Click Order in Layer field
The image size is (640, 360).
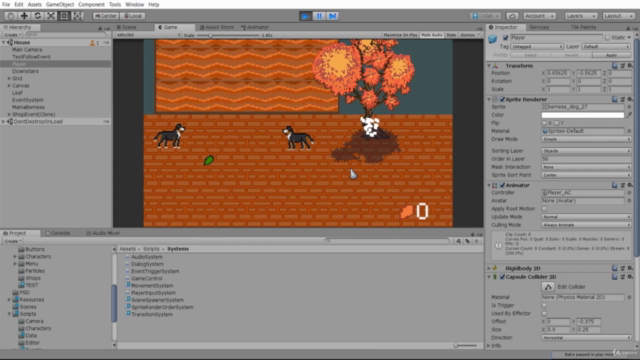click(x=586, y=159)
